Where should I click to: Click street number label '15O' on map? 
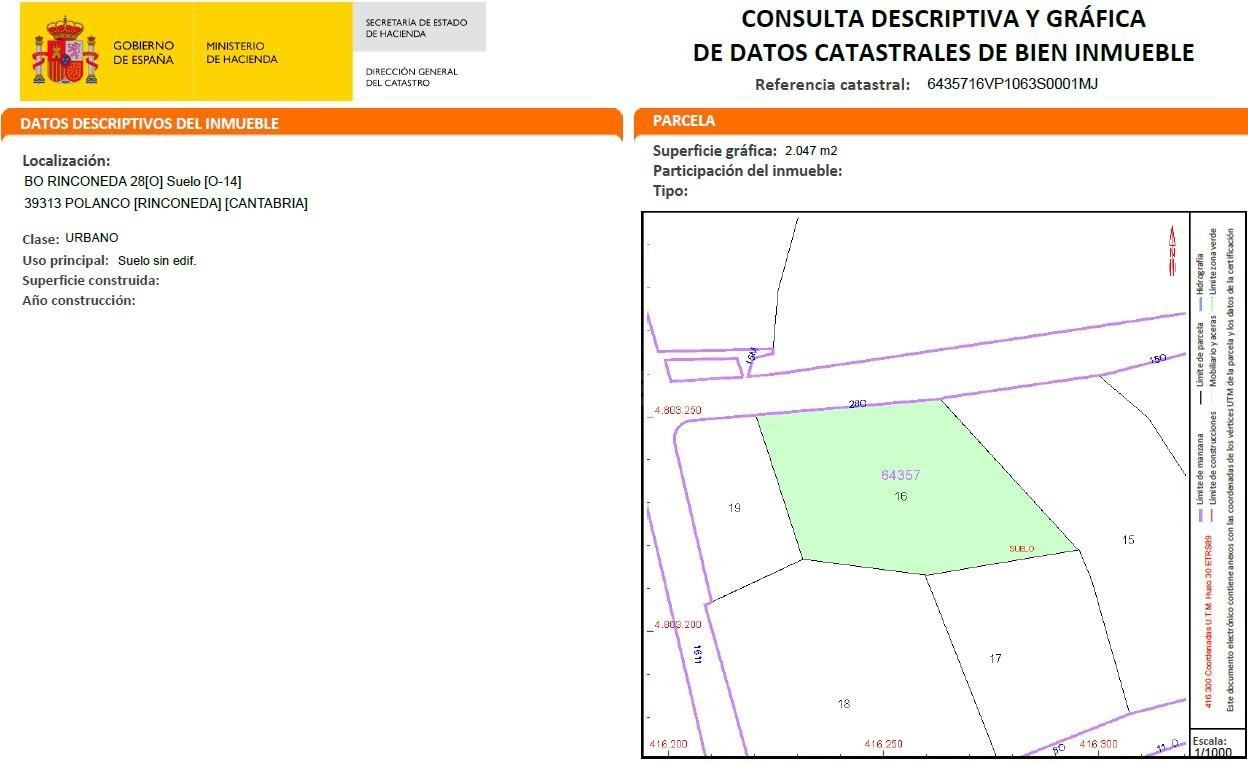click(1158, 359)
